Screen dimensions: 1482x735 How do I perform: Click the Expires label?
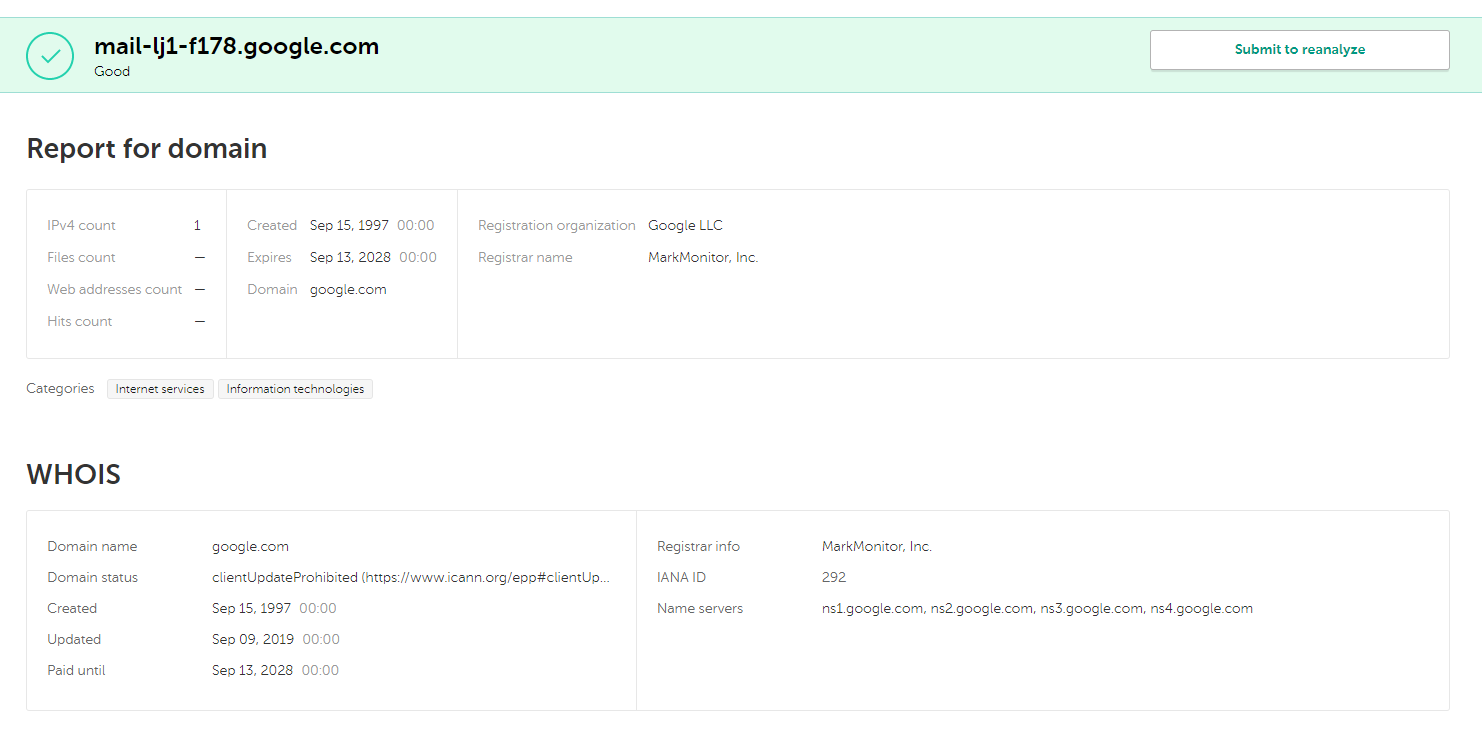click(269, 258)
